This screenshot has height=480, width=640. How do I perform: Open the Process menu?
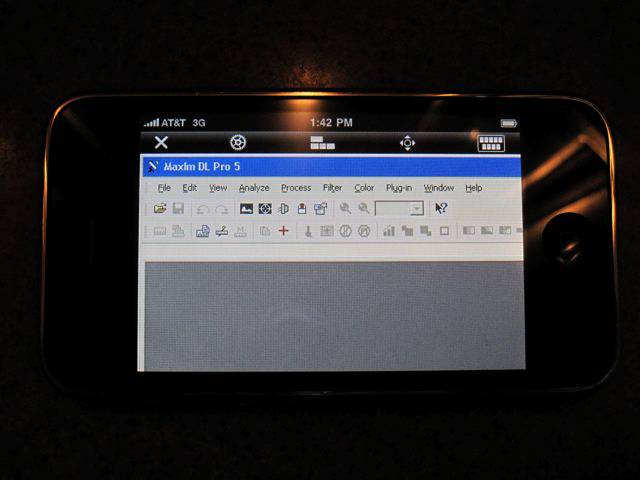tap(296, 188)
